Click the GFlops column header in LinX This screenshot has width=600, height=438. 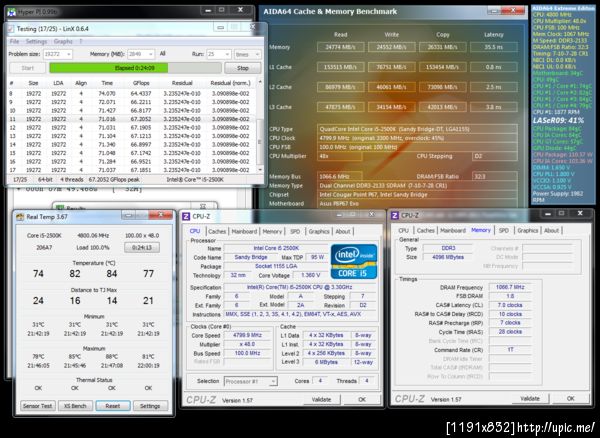pyautogui.click(x=141, y=83)
